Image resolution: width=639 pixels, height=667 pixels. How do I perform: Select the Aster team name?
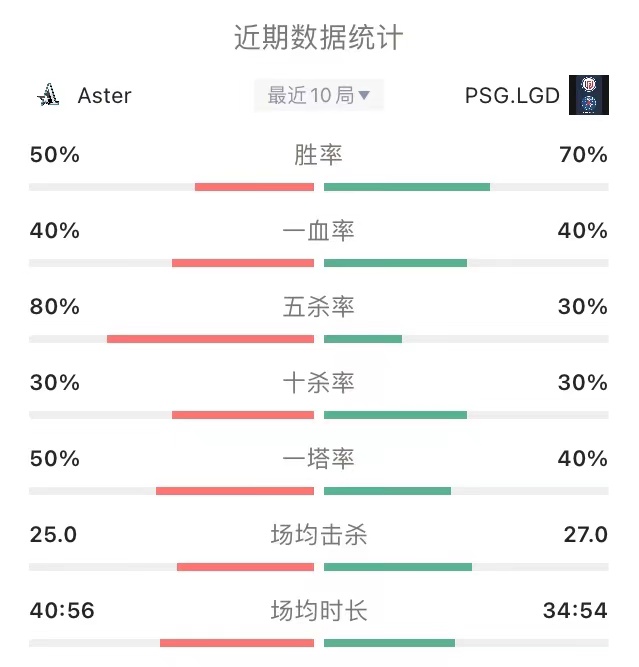(105, 96)
